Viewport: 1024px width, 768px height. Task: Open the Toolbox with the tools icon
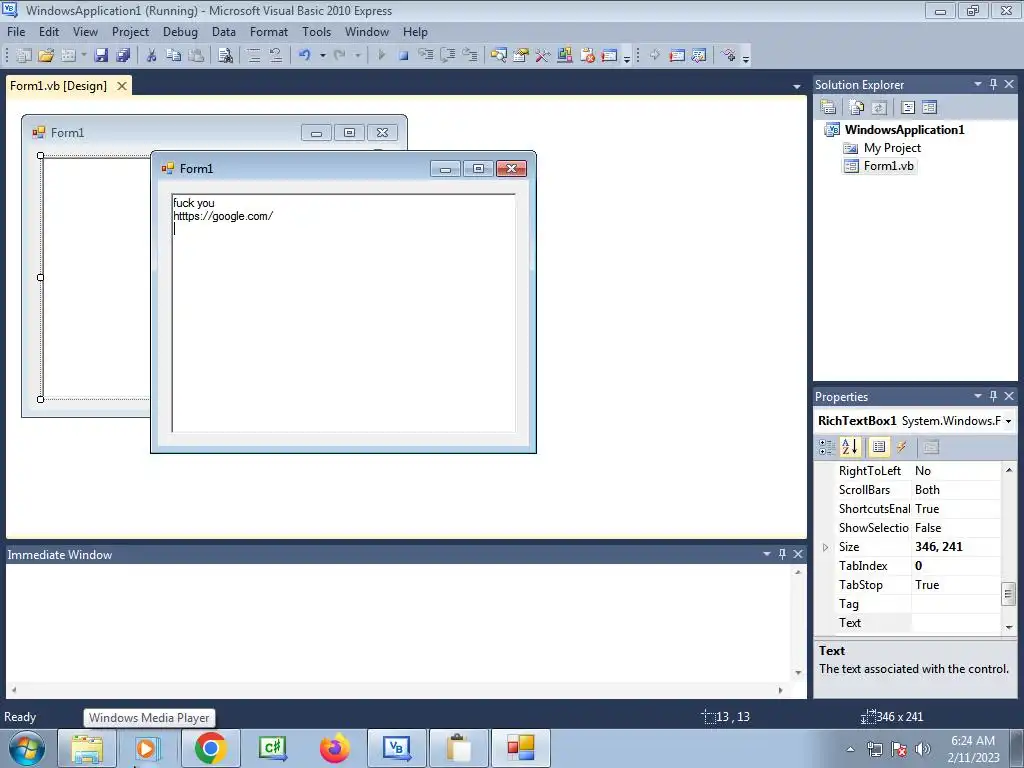[x=542, y=56]
